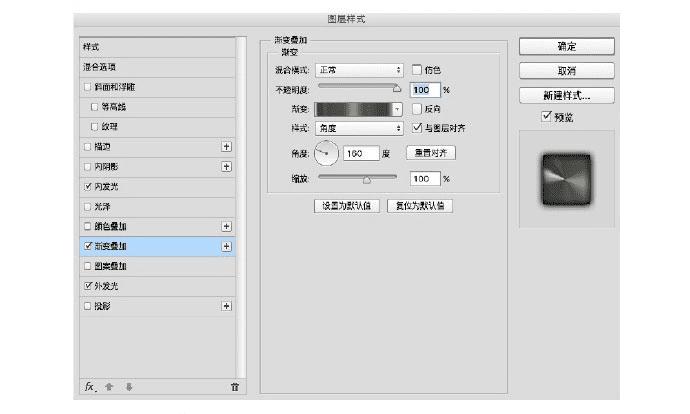The image size is (690, 414).
Task: Uncheck 内发光 checkbox
Action: point(87,187)
